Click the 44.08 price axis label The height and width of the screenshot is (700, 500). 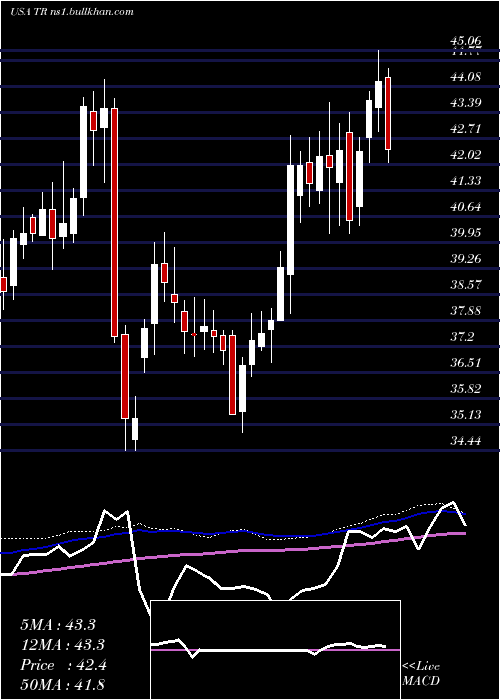pos(465,77)
